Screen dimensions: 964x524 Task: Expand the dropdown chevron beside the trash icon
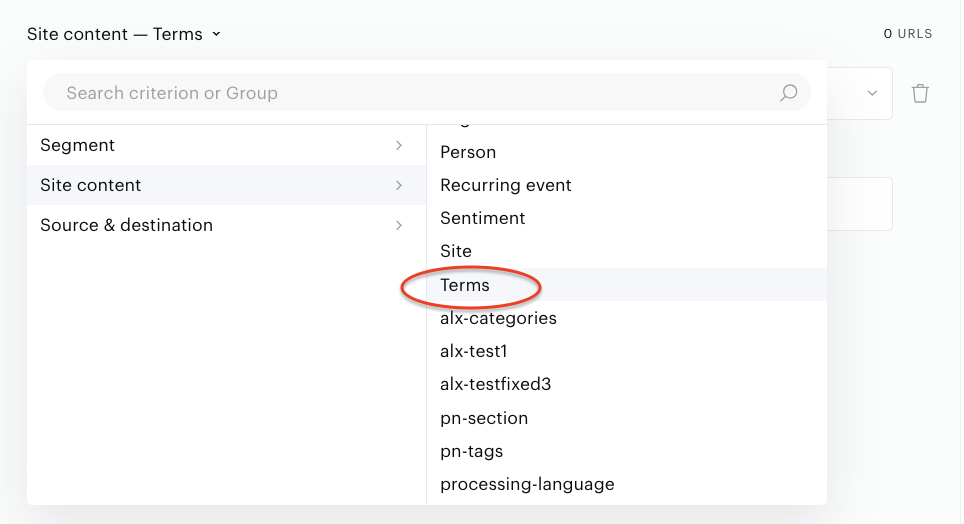(872, 93)
